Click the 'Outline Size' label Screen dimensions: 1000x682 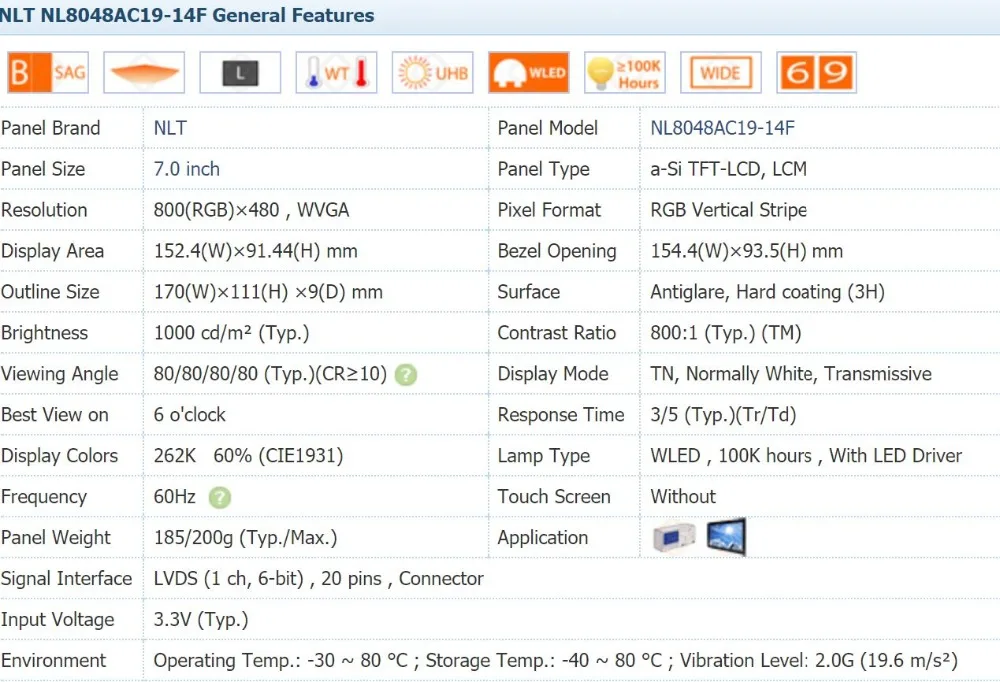point(50,292)
